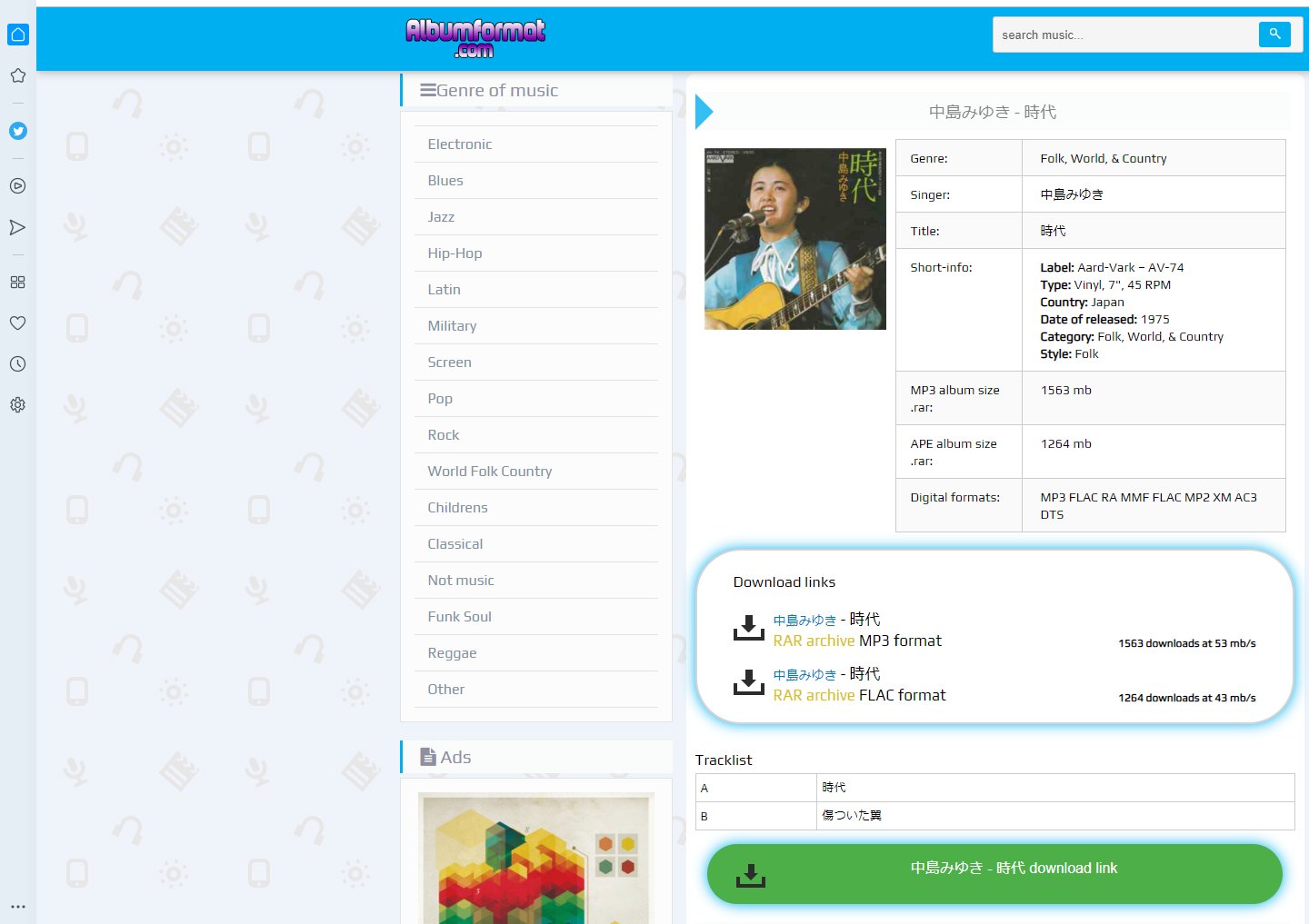Image resolution: width=1309 pixels, height=924 pixels.
Task: Click the 1264 downloads at 43 mb/s text
Action: [1187, 698]
